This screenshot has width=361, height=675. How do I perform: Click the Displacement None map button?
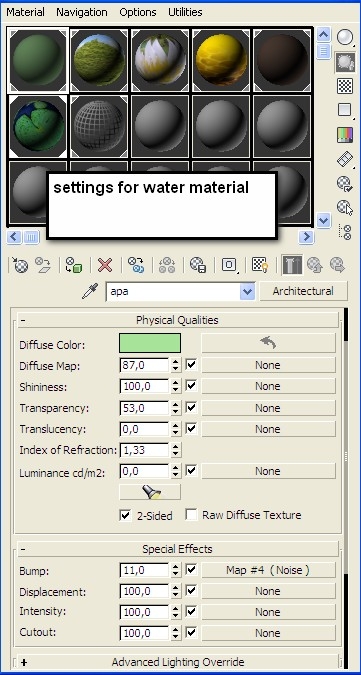(268, 591)
